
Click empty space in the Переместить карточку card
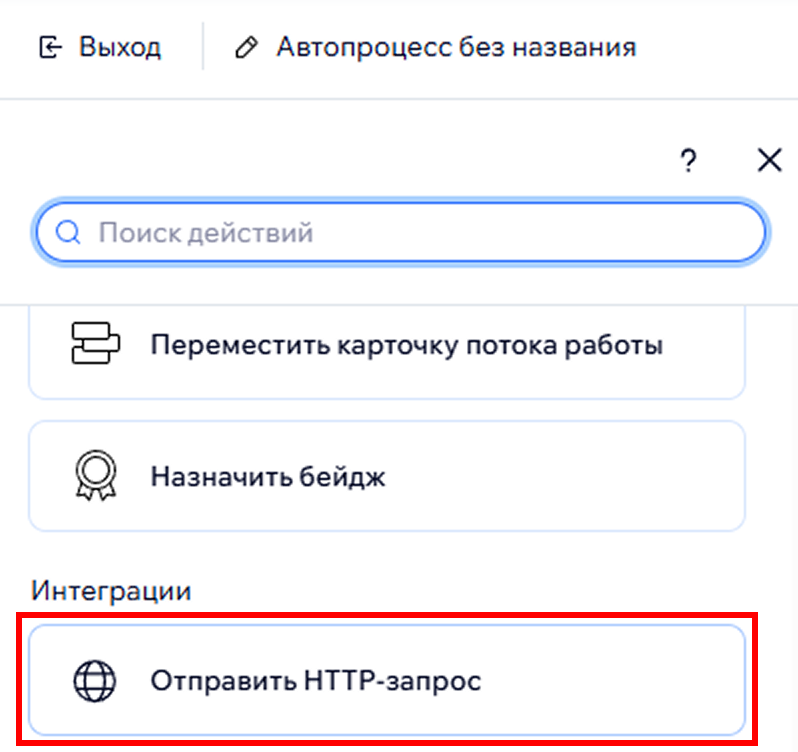pos(705,346)
